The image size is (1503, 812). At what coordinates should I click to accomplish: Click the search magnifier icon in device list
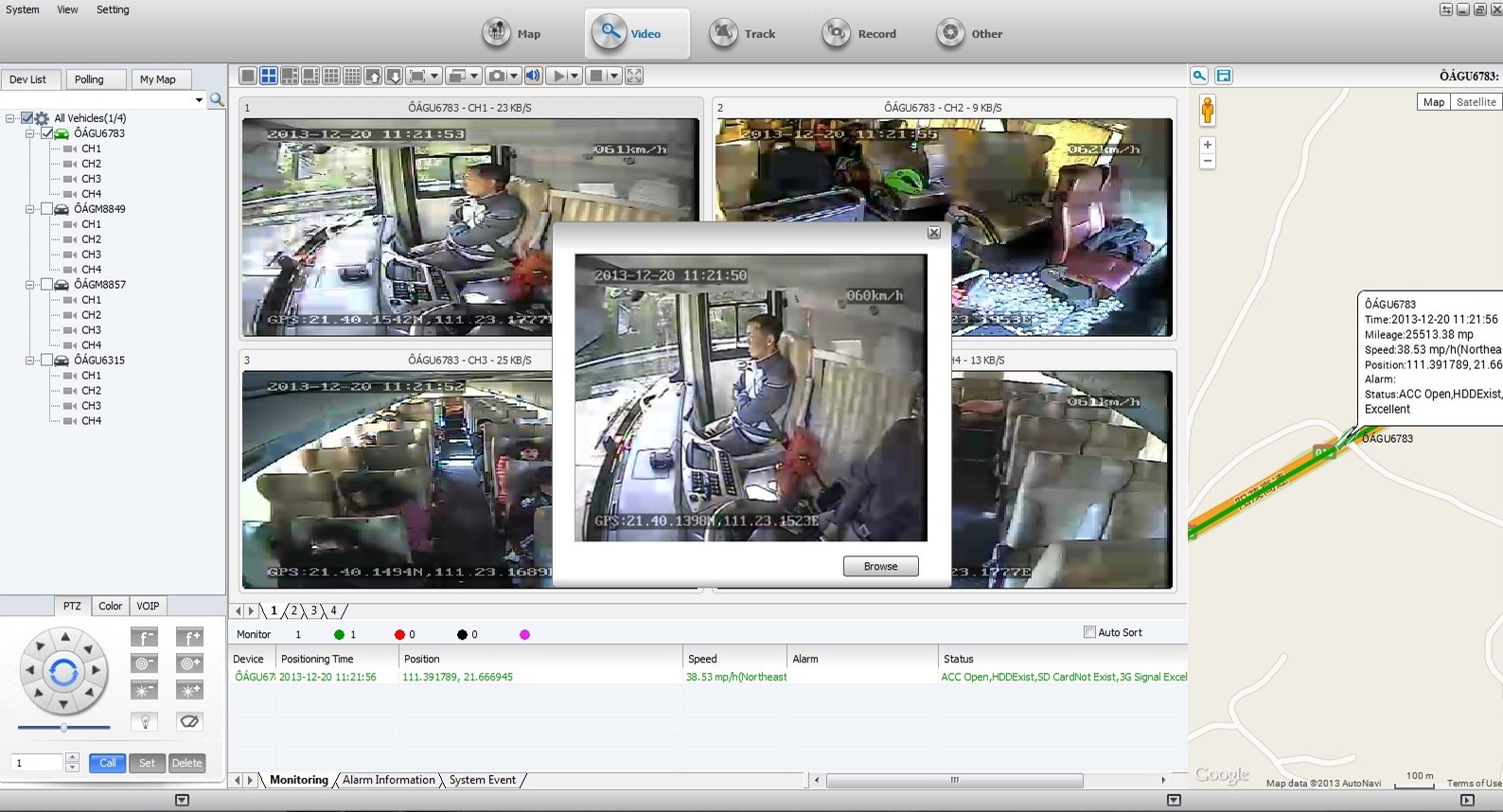(217, 99)
